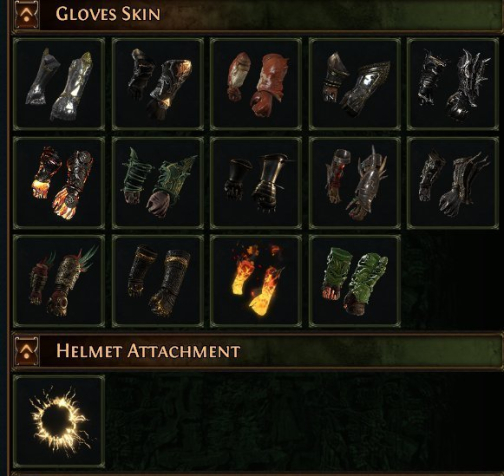Choose the bright green cloth gloves skin
The height and width of the screenshot is (476, 504).
[x=355, y=281]
